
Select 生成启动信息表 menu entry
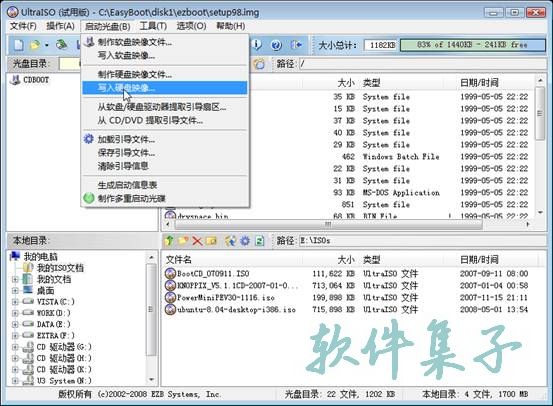pos(165,185)
